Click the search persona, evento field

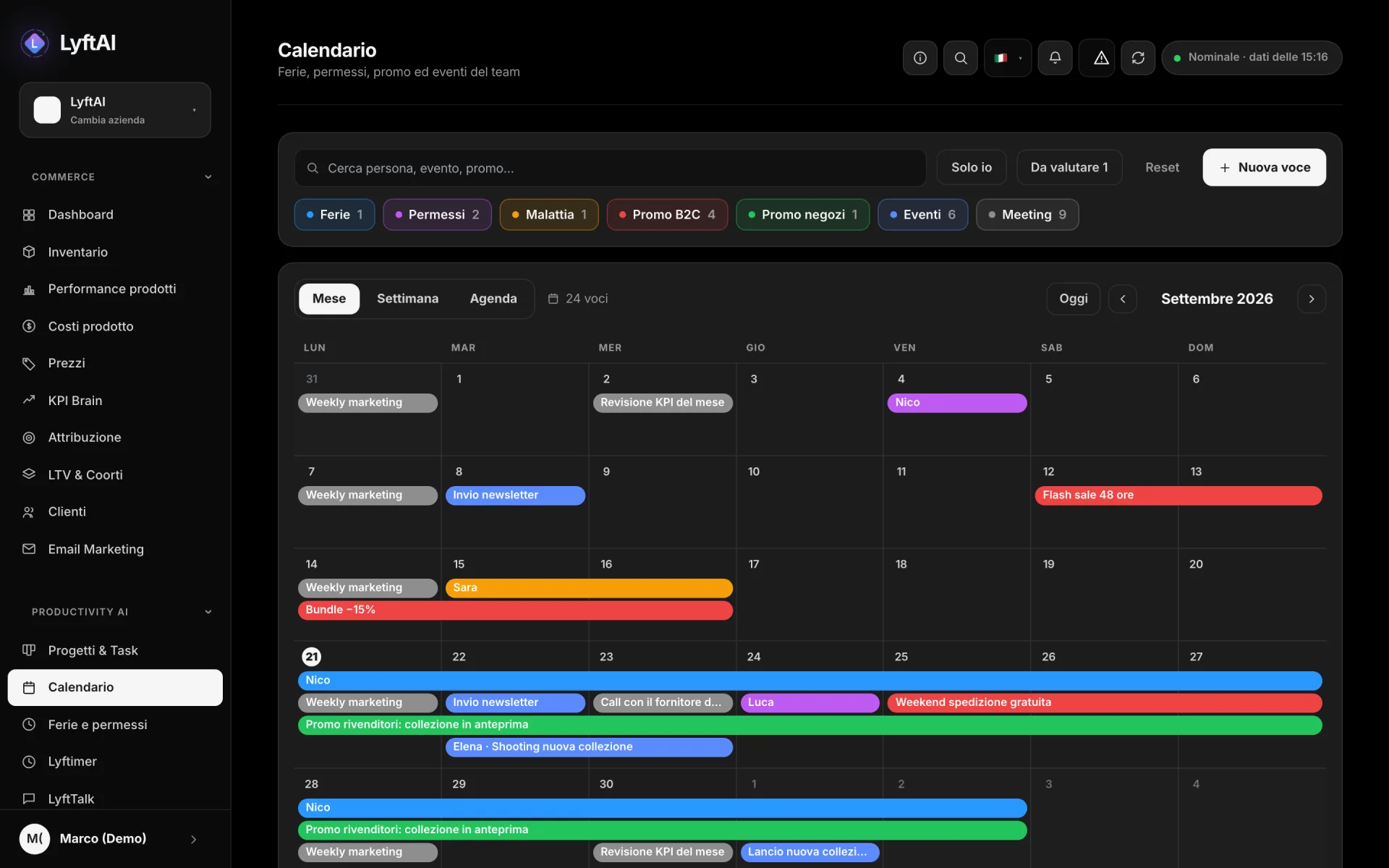click(610, 169)
